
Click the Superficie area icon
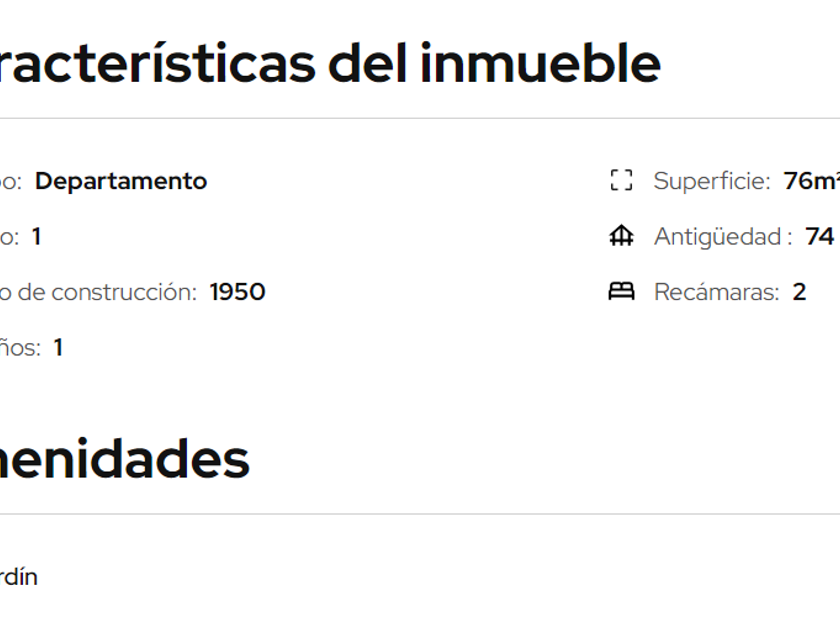pyautogui.click(x=621, y=181)
